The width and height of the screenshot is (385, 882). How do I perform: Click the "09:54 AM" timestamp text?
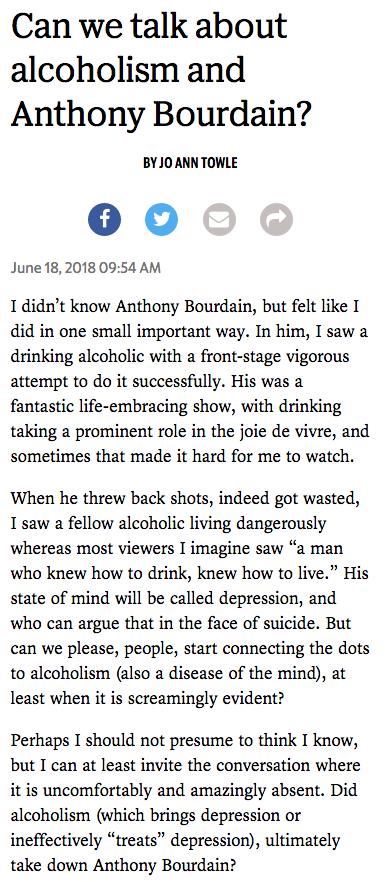[x=129, y=267]
